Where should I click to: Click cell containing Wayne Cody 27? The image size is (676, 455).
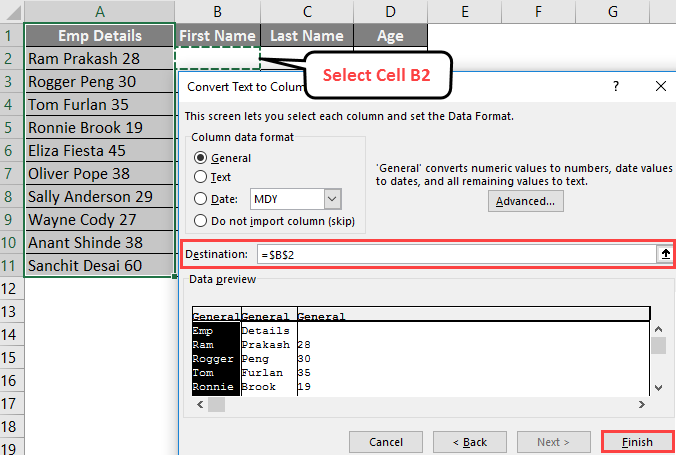[x=100, y=220]
